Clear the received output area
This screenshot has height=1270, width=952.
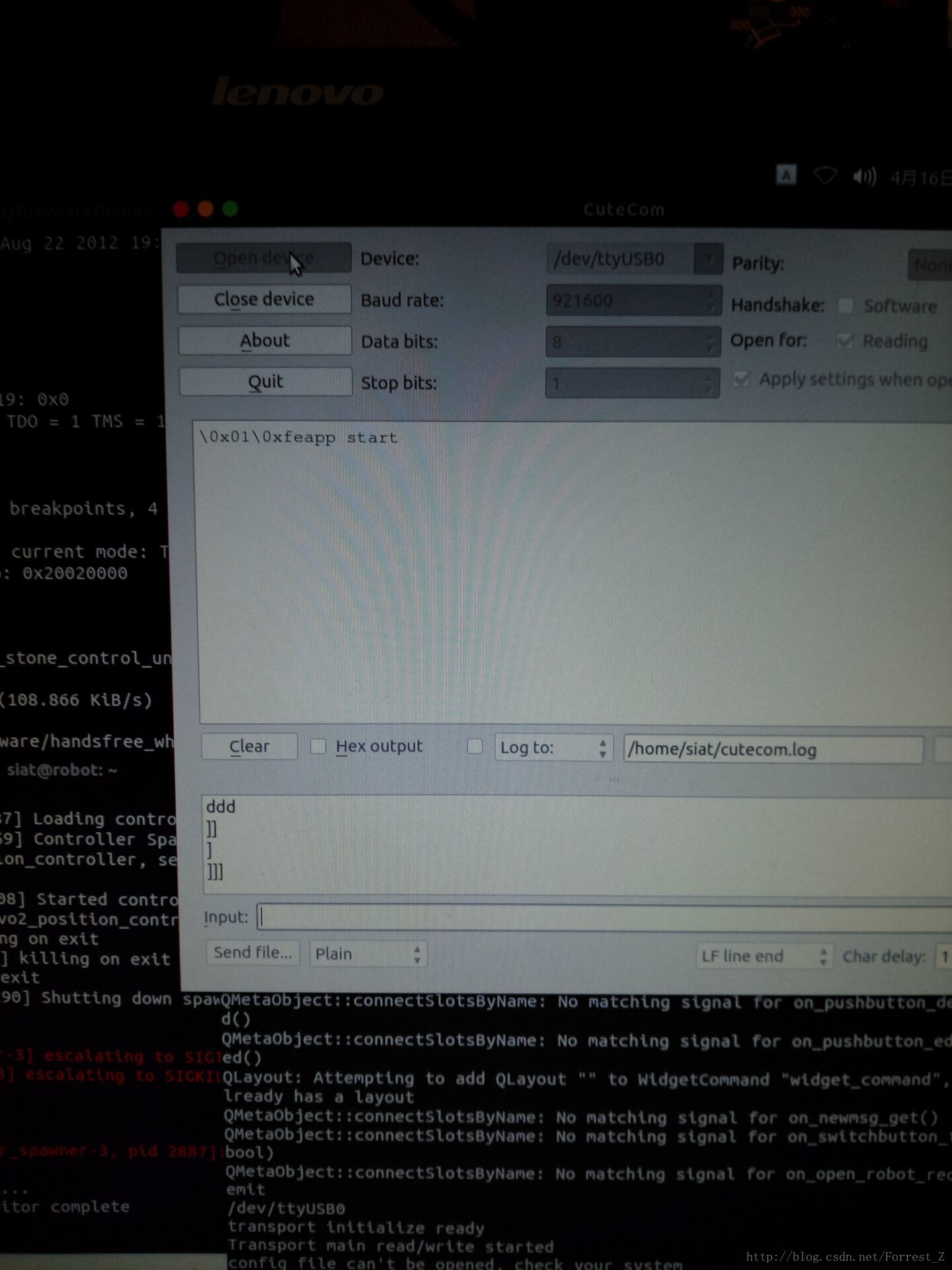pyautogui.click(x=249, y=746)
